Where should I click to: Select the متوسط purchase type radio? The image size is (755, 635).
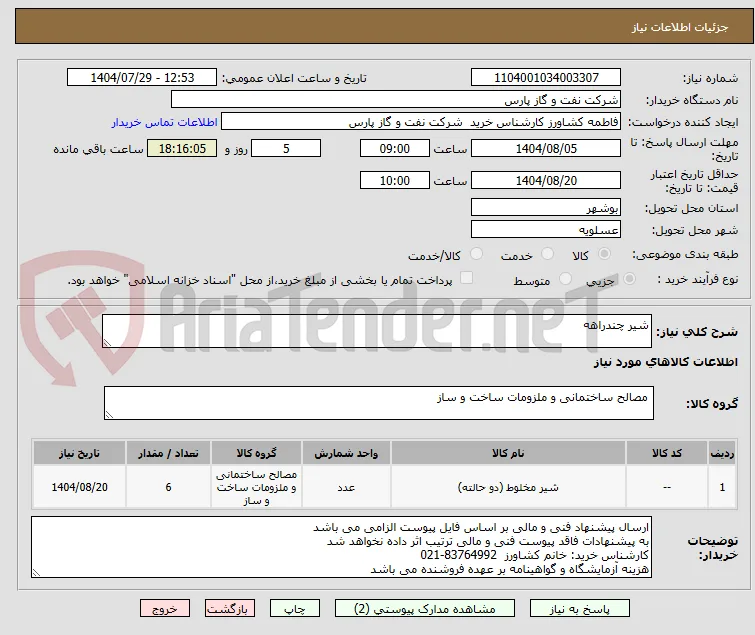click(565, 279)
